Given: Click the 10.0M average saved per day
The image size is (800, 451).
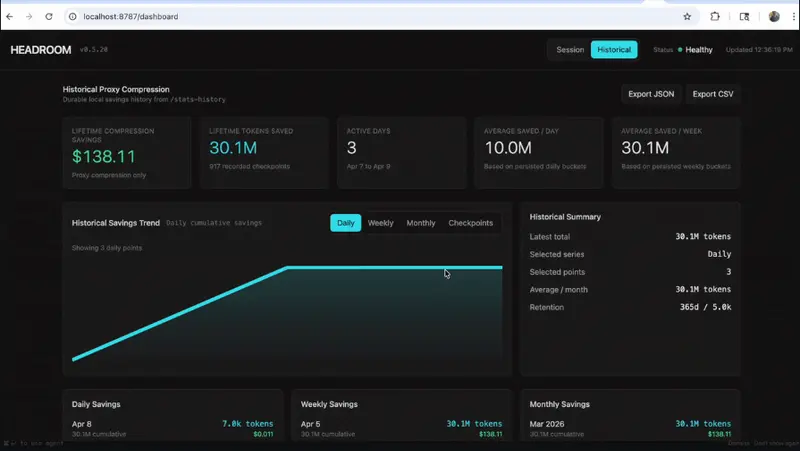Looking at the screenshot, I should [x=508, y=148].
